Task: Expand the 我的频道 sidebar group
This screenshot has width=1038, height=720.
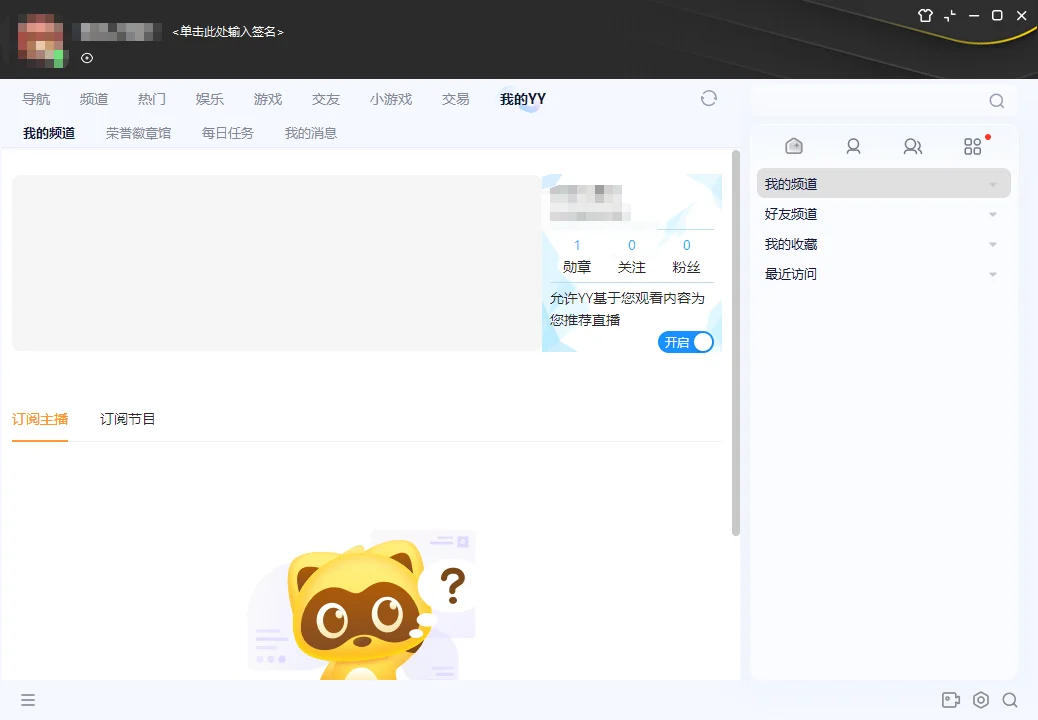Action: tap(883, 183)
